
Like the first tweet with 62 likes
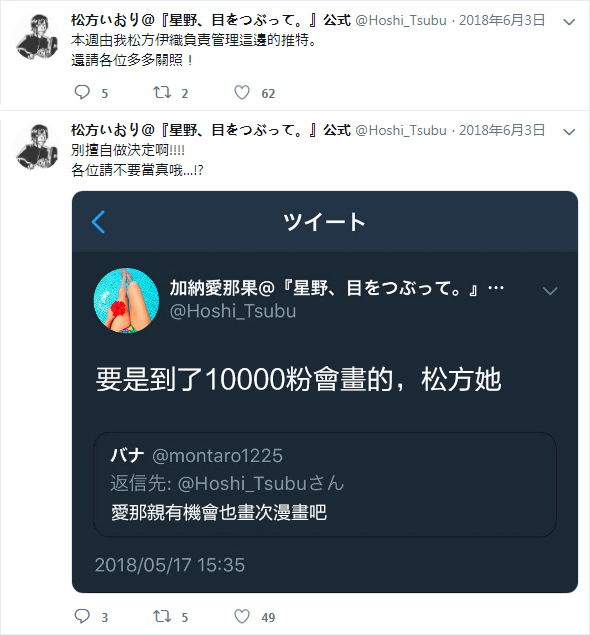tap(242, 92)
